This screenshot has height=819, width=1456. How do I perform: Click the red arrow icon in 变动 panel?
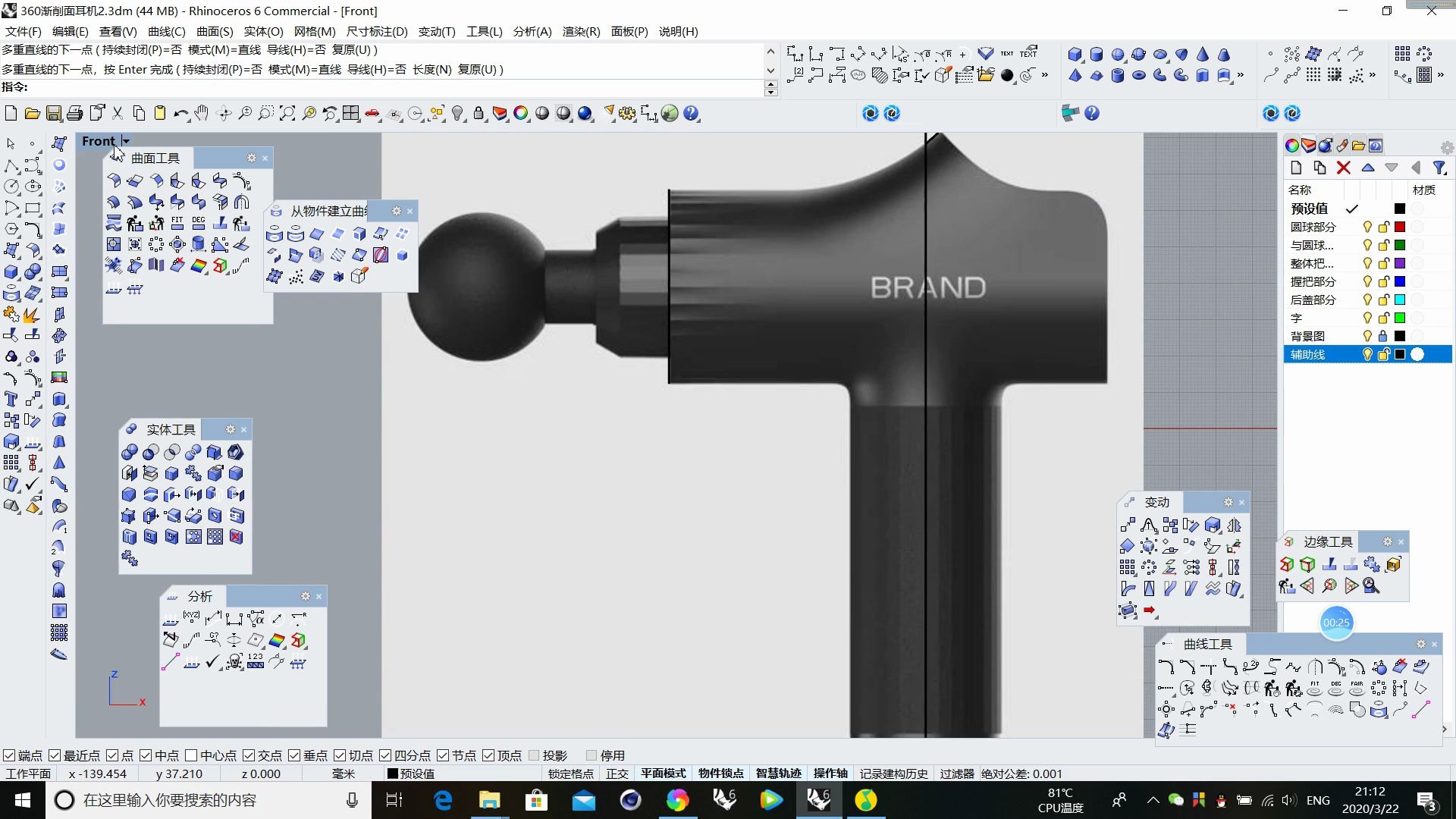[x=1150, y=610]
